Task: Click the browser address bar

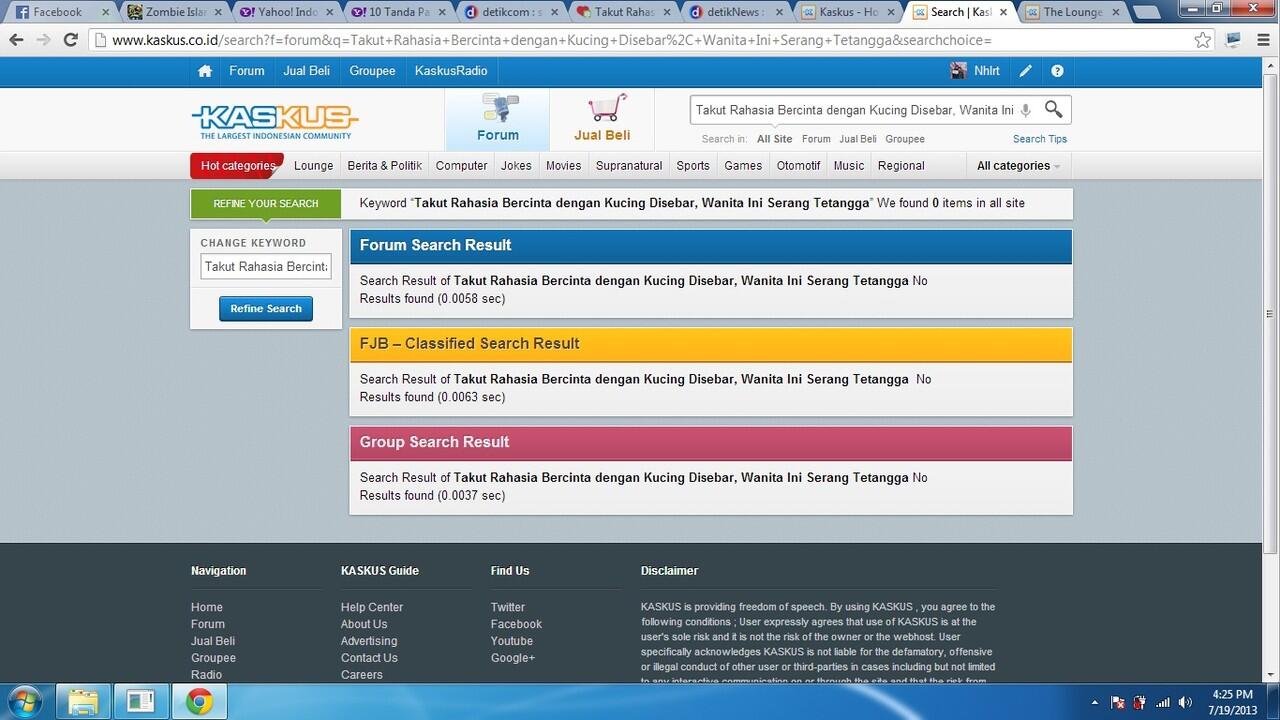Action: click(640, 40)
